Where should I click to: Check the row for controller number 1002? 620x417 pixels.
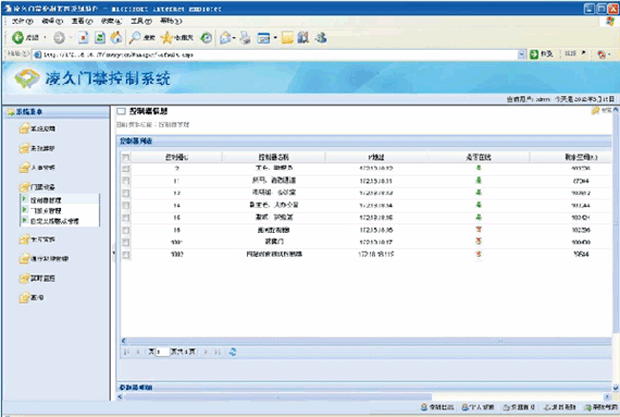pyautogui.click(x=126, y=255)
